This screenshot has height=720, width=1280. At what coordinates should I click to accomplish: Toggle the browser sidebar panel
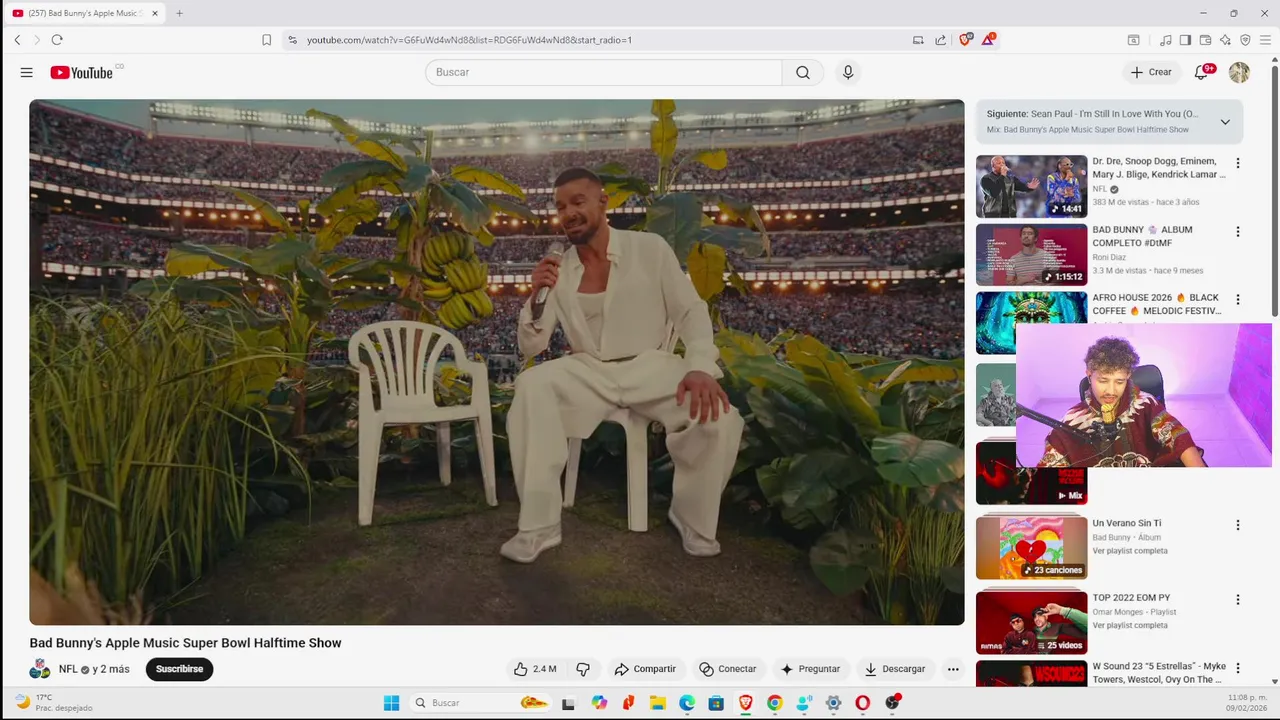pos(1185,40)
